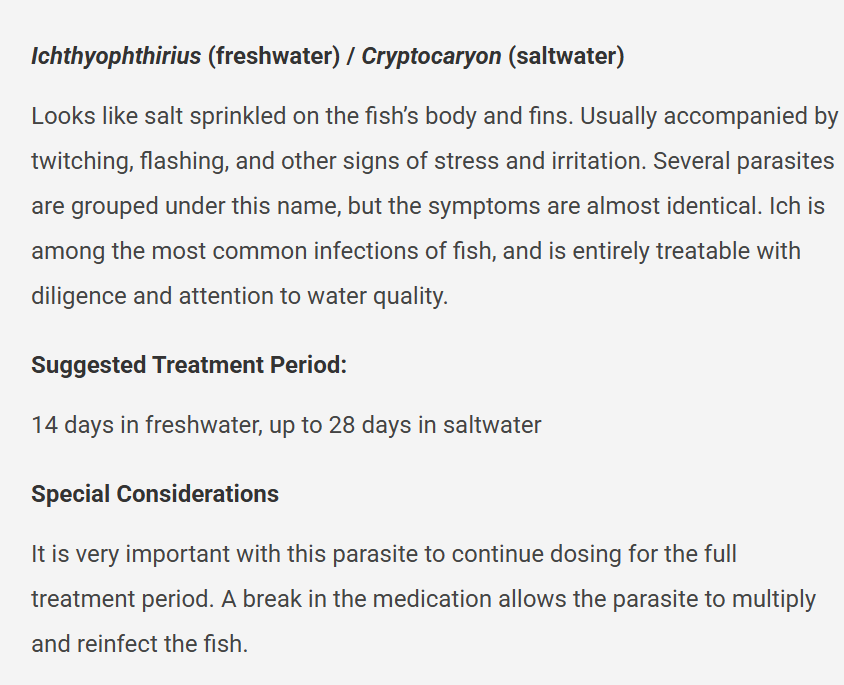Click the "Suggested Treatment Period:" heading
844x685 pixels.
(x=189, y=365)
